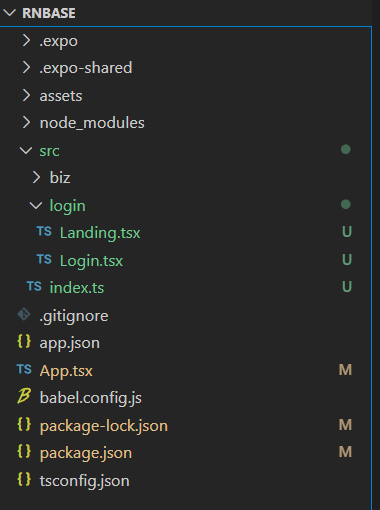
Task: Select the node_modules folder name
Action: pos(92,123)
